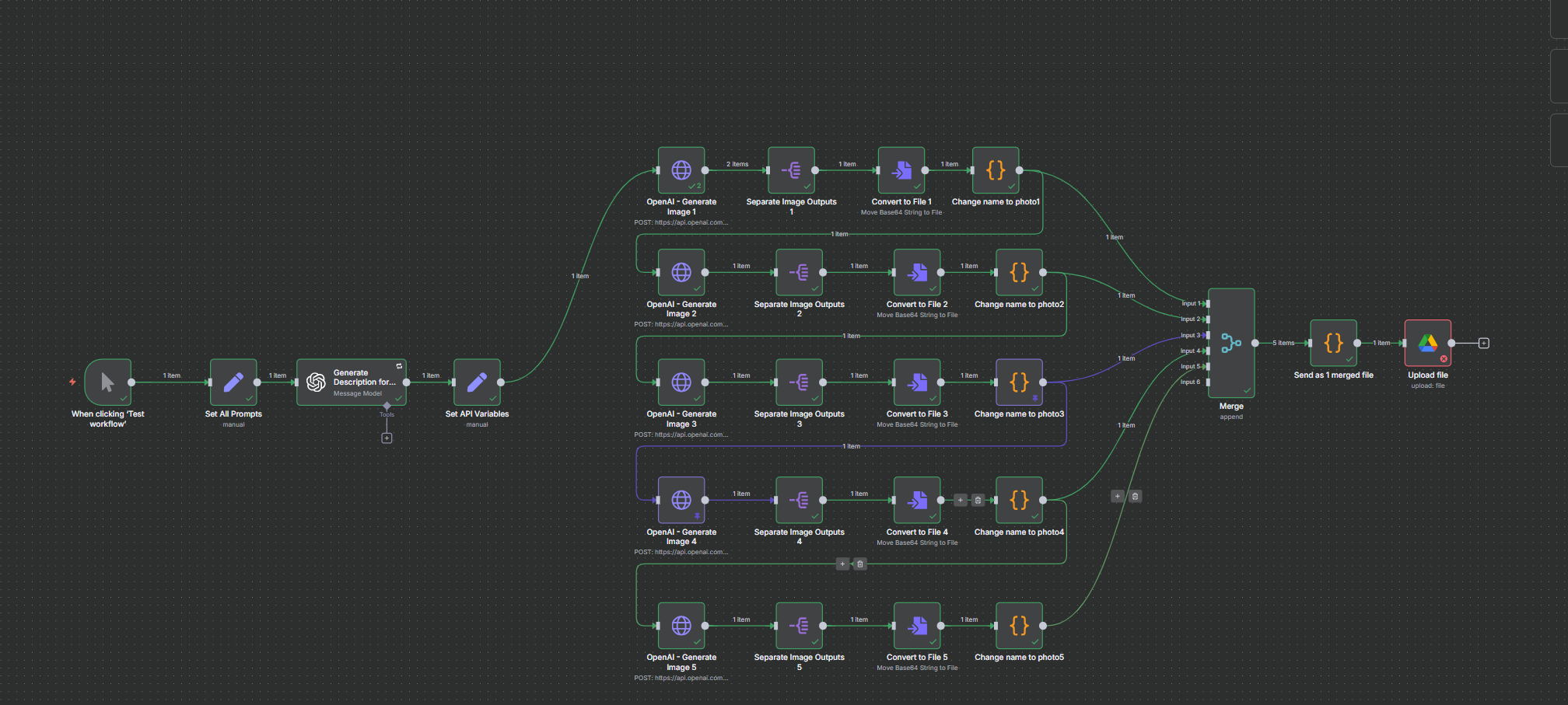Select the Send as 1 merged file node
The image size is (1568, 705).
click(1333, 343)
